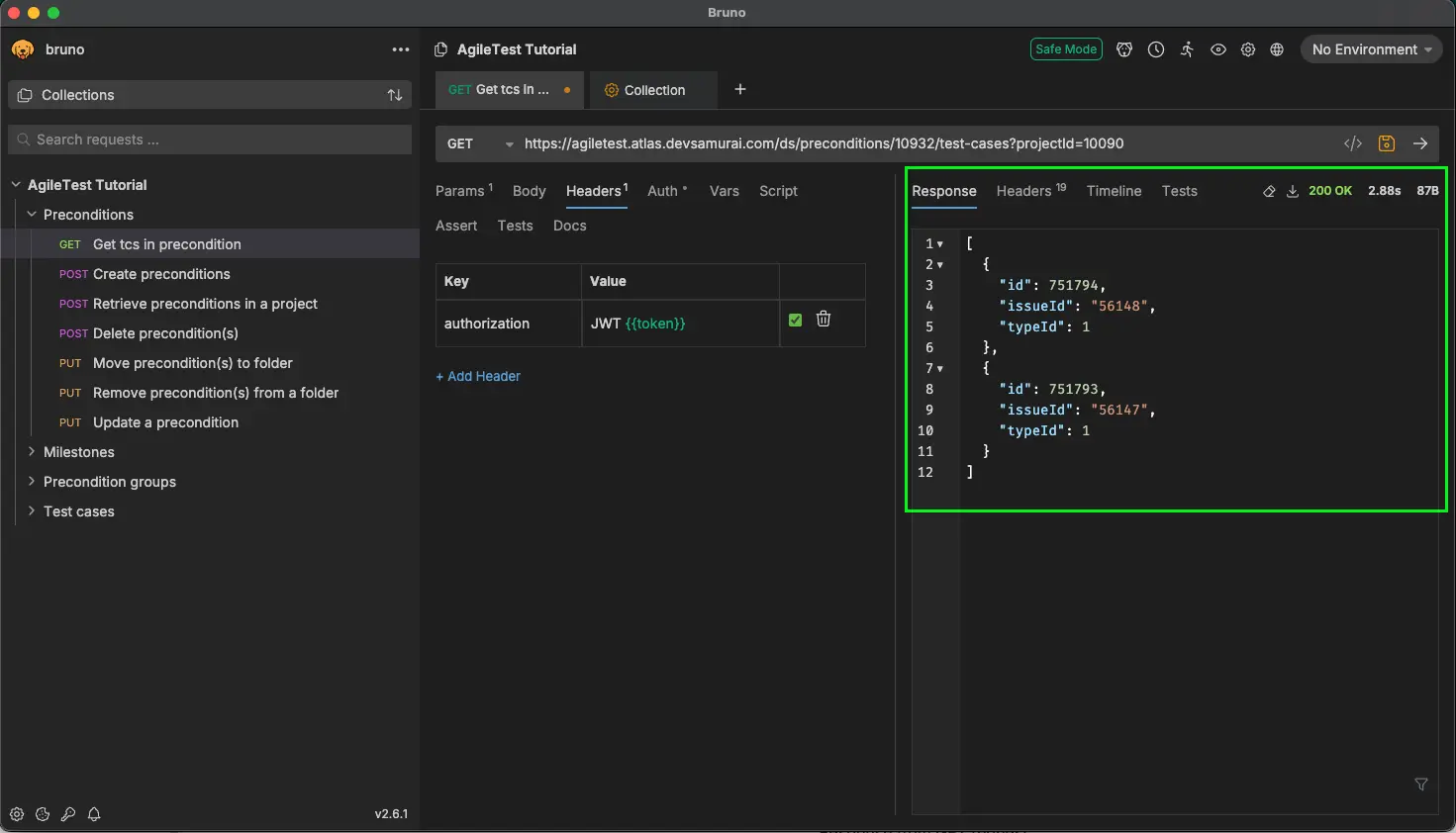Click the eye icon in top toolbar
The width and height of the screenshot is (1456, 833).
1218,49
